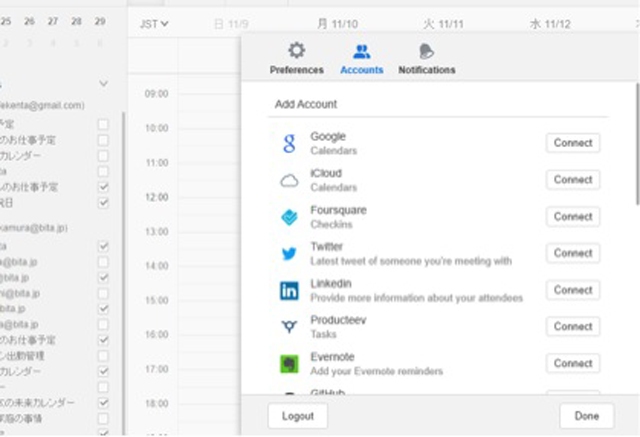
Task: Connect the LinkedIn account
Action: [x=573, y=290]
